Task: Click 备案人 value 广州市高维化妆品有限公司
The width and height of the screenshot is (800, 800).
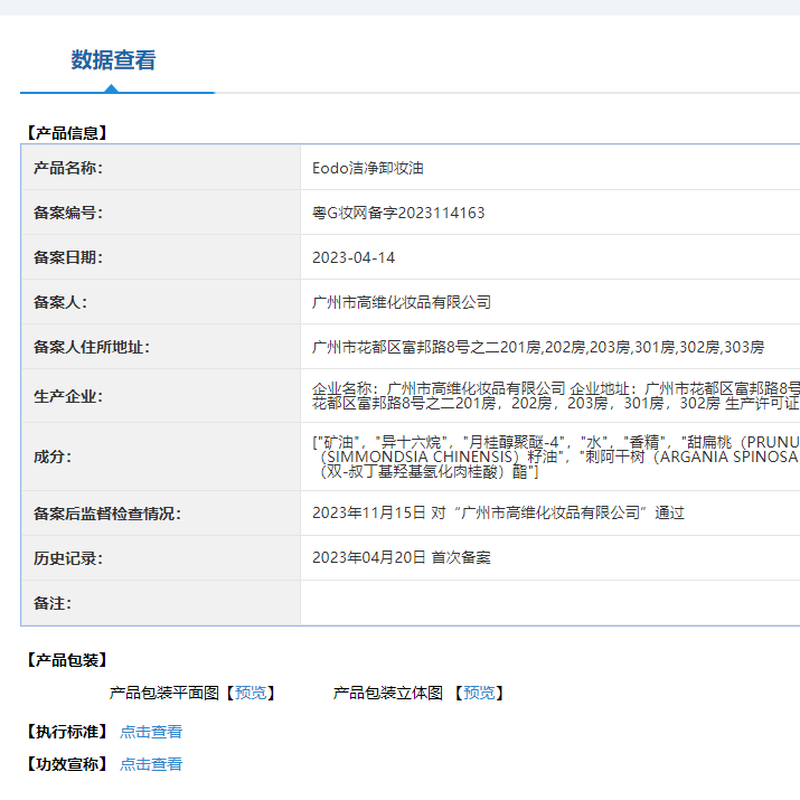Action: pyautogui.click(x=401, y=302)
